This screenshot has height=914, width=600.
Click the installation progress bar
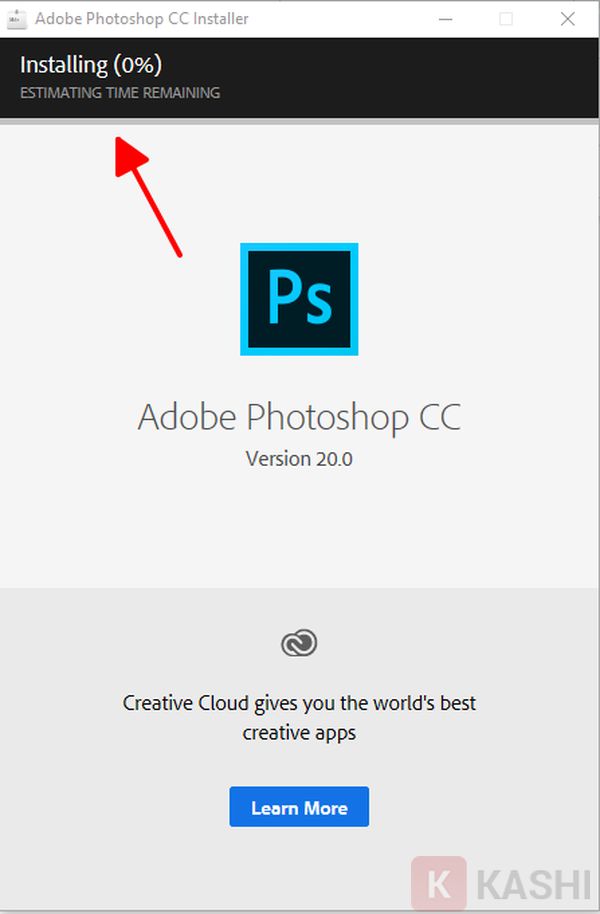(300, 122)
